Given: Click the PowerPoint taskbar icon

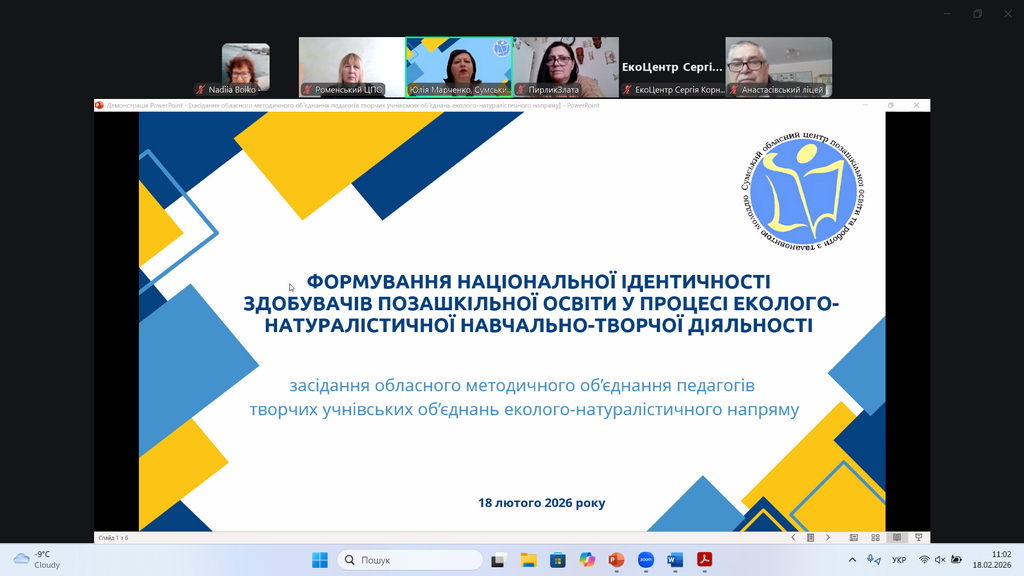Looking at the screenshot, I should click(616, 560).
